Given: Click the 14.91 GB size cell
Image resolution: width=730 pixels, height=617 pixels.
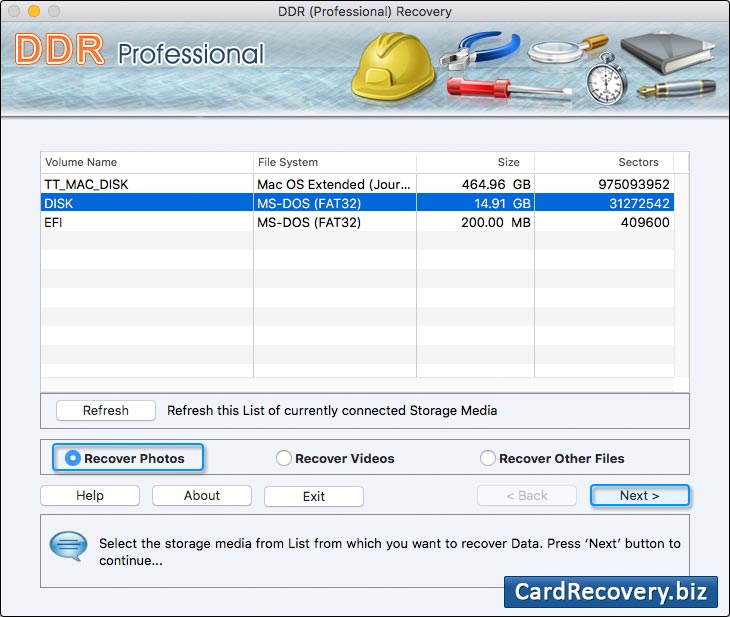Looking at the screenshot, I should pos(475,203).
